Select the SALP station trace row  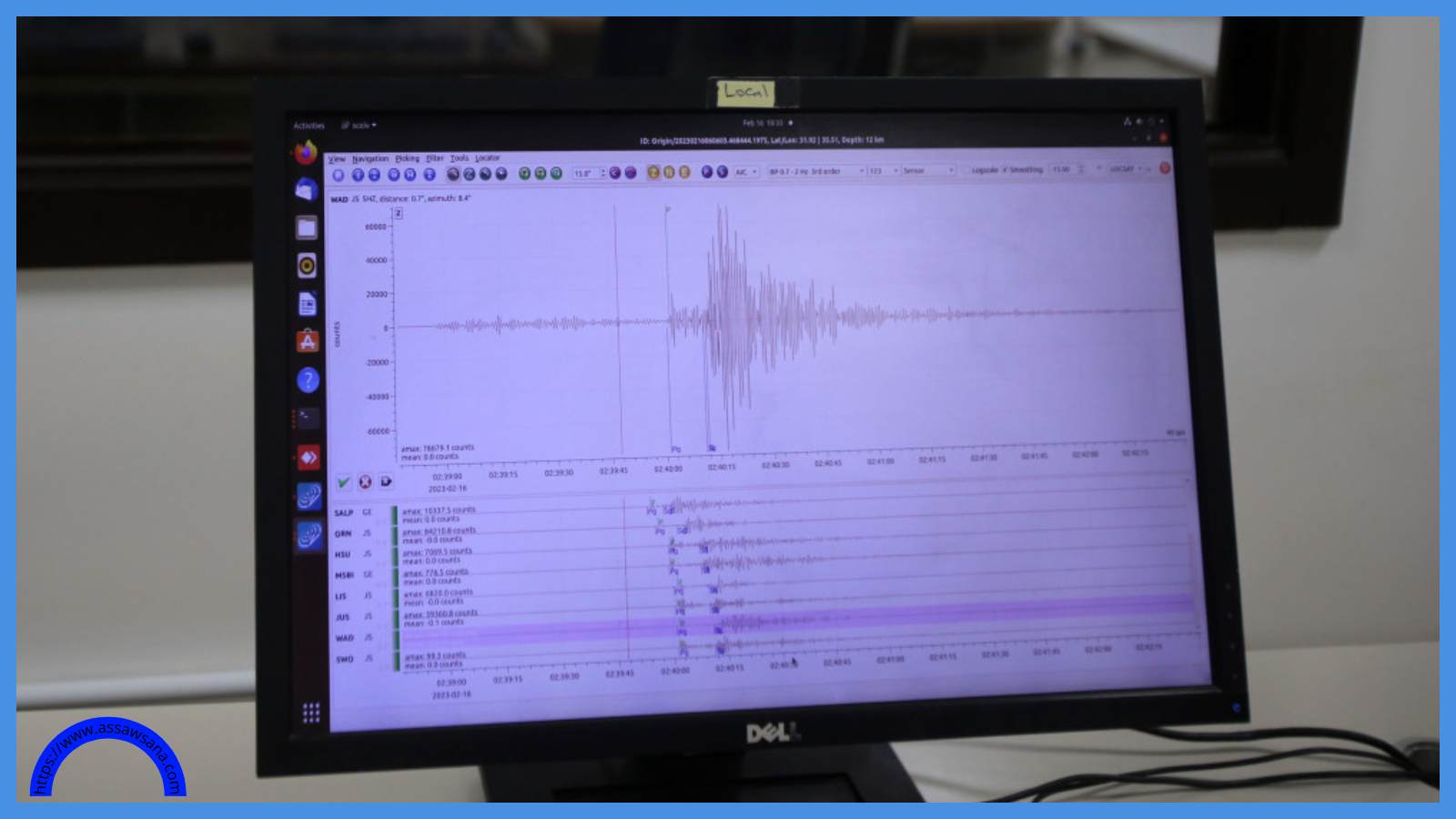tap(344, 513)
